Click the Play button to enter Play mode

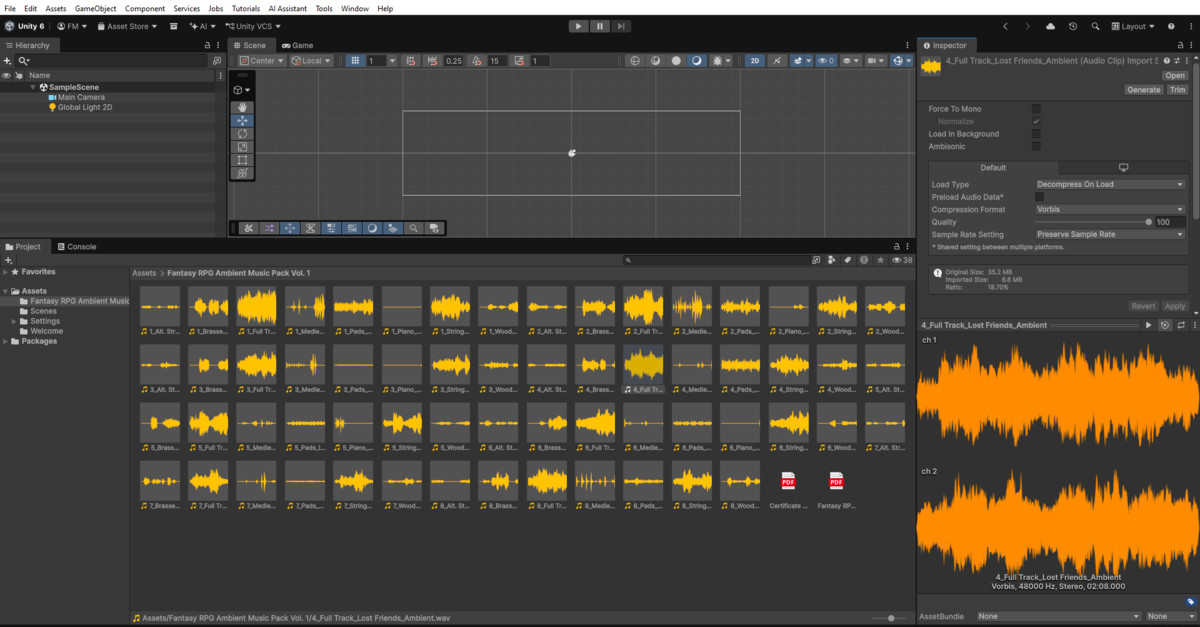click(x=578, y=26)
